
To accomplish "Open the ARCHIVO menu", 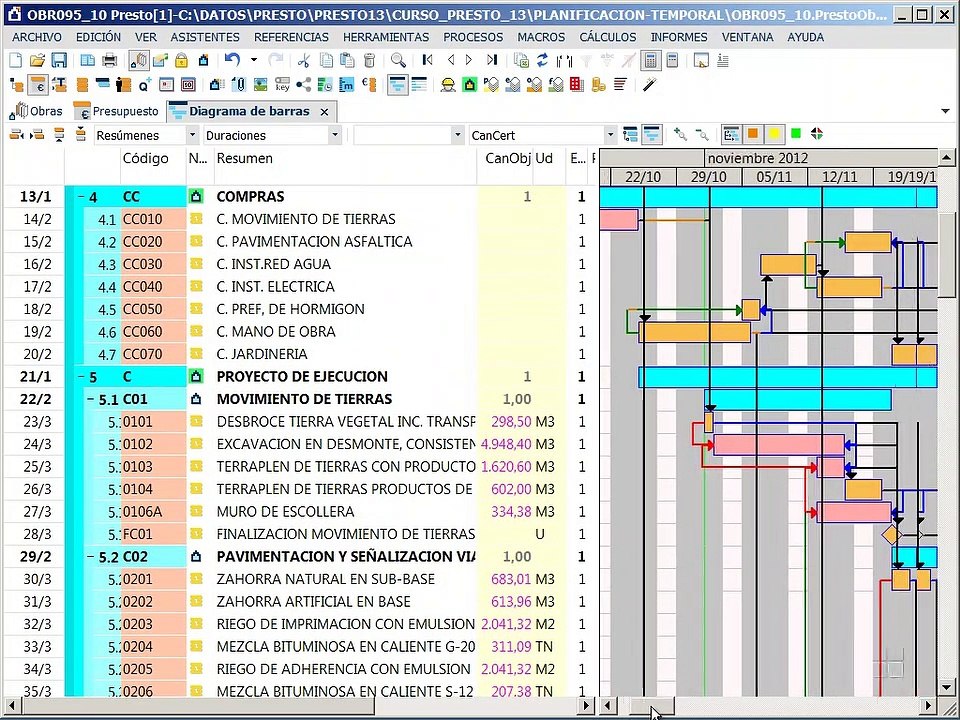I will (37, 37).
